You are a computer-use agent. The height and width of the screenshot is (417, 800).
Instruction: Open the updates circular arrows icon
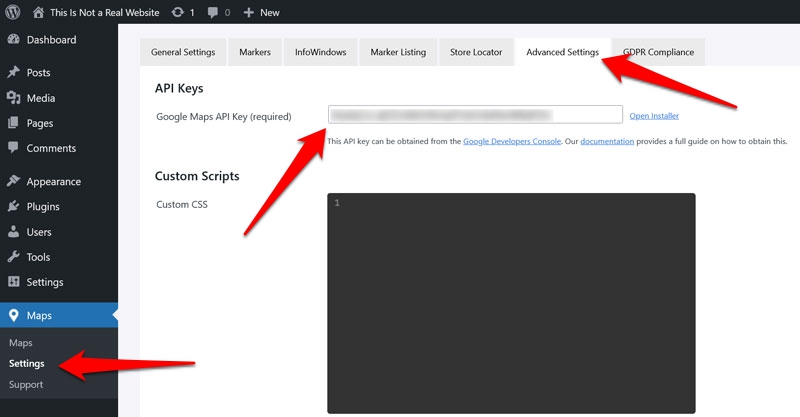[x=178, y=12]
